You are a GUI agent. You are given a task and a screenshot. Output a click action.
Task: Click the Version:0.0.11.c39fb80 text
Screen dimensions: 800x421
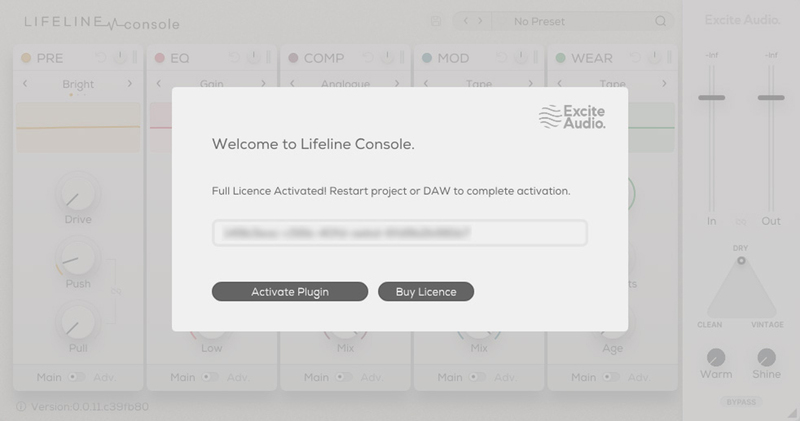[x=90, y=407]
